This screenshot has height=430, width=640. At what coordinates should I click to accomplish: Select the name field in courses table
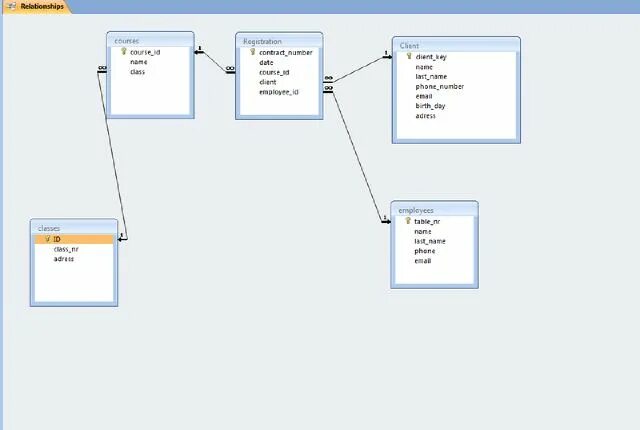[x=139, y=62]
